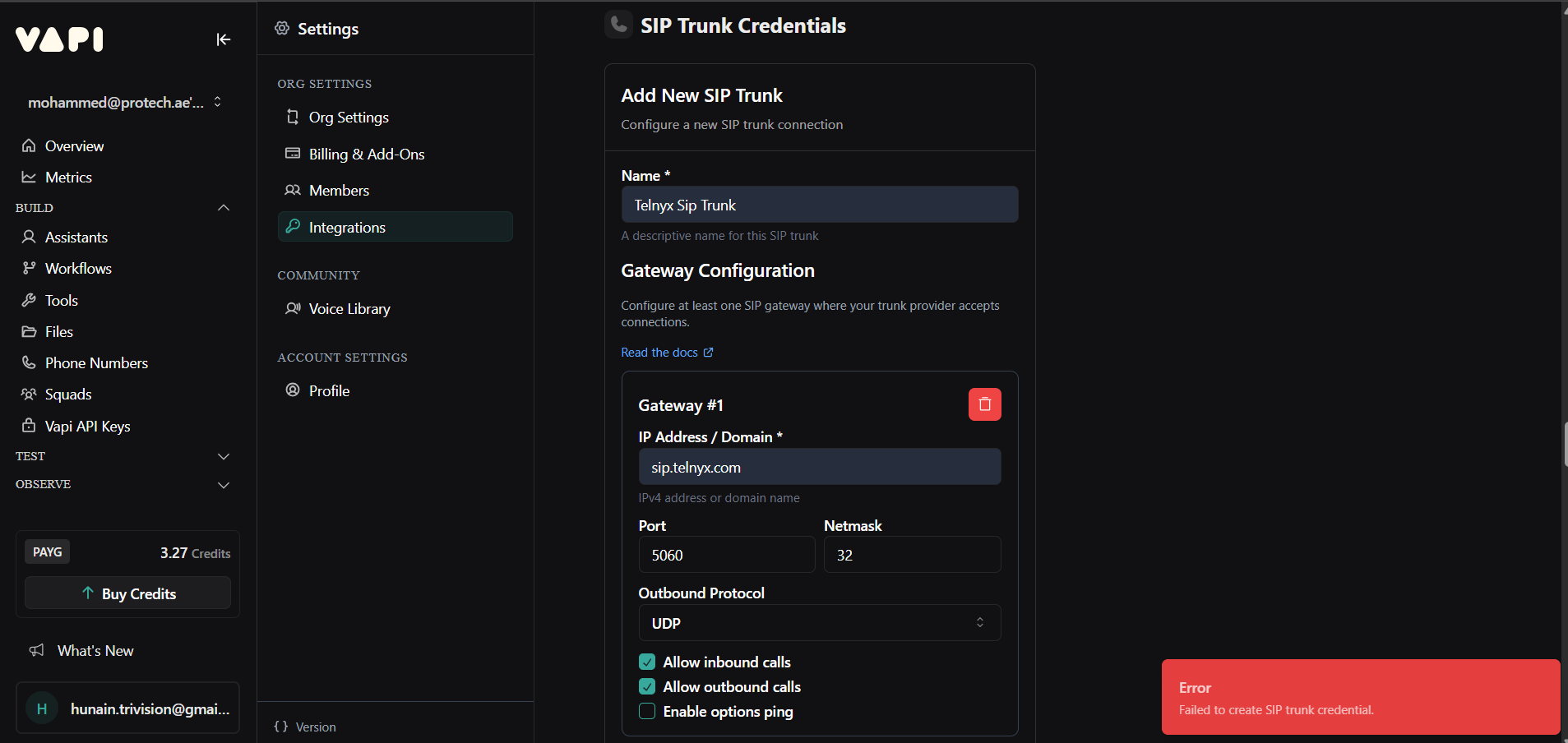Click the Profile user circle icon
The width and height of the screenshot is (1568, 743).
point(292,390)
